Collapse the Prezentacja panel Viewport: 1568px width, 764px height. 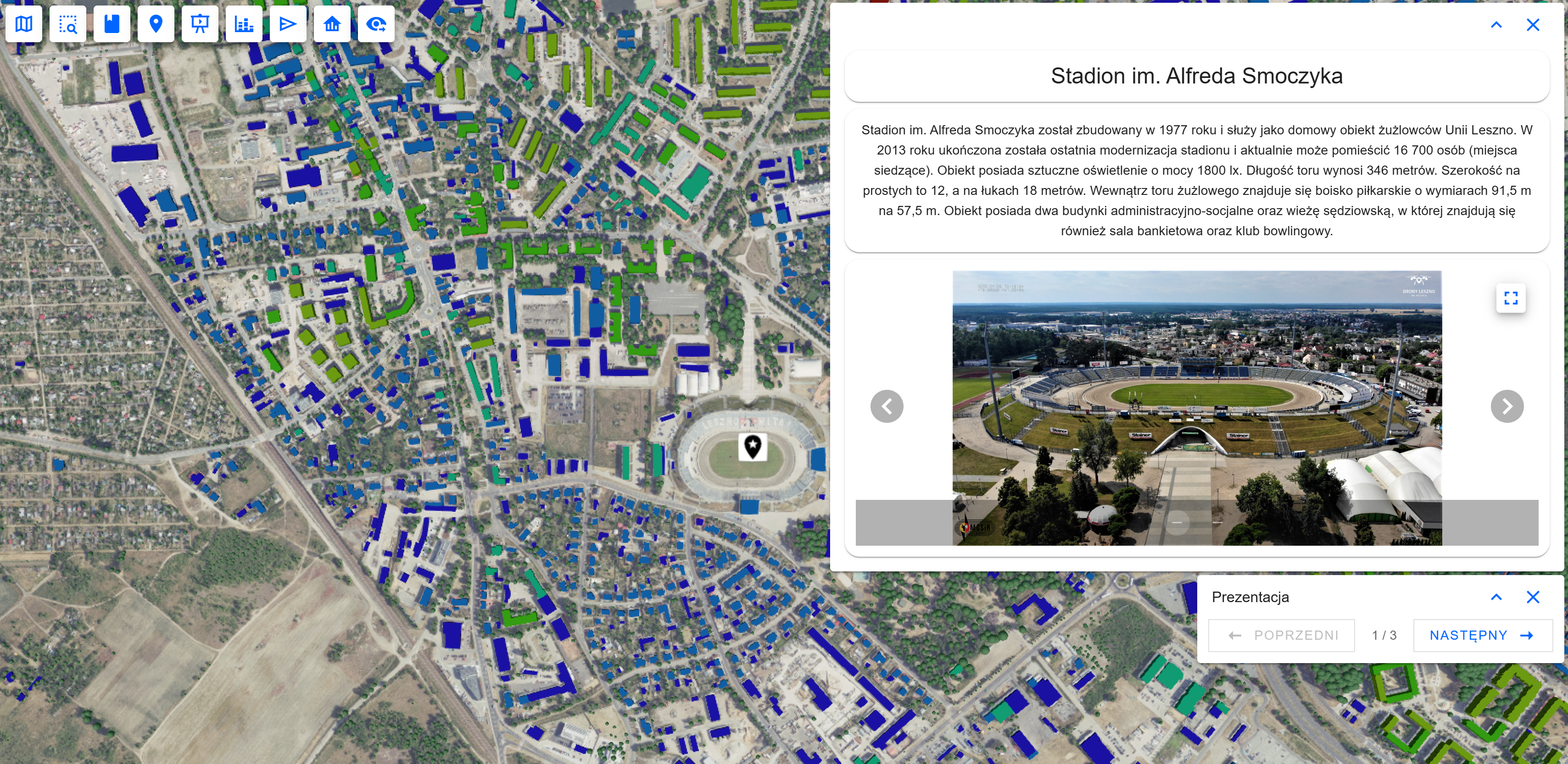tap(1496, 597)
